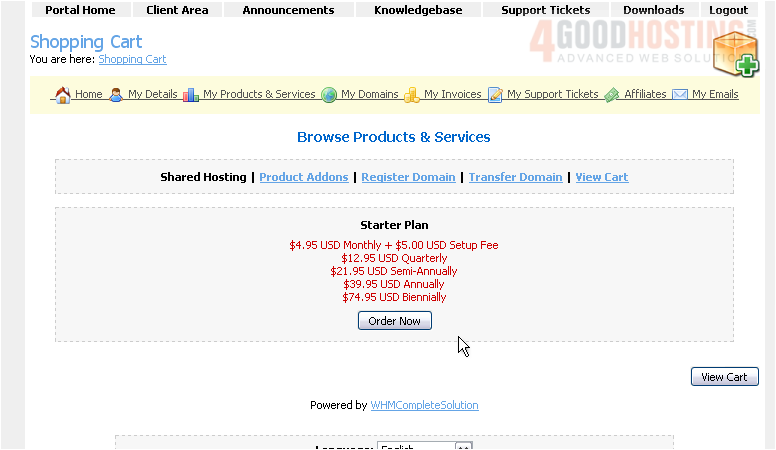776x450 pixels.
Task: Open the Register Domain link
Action: [408, 177]
